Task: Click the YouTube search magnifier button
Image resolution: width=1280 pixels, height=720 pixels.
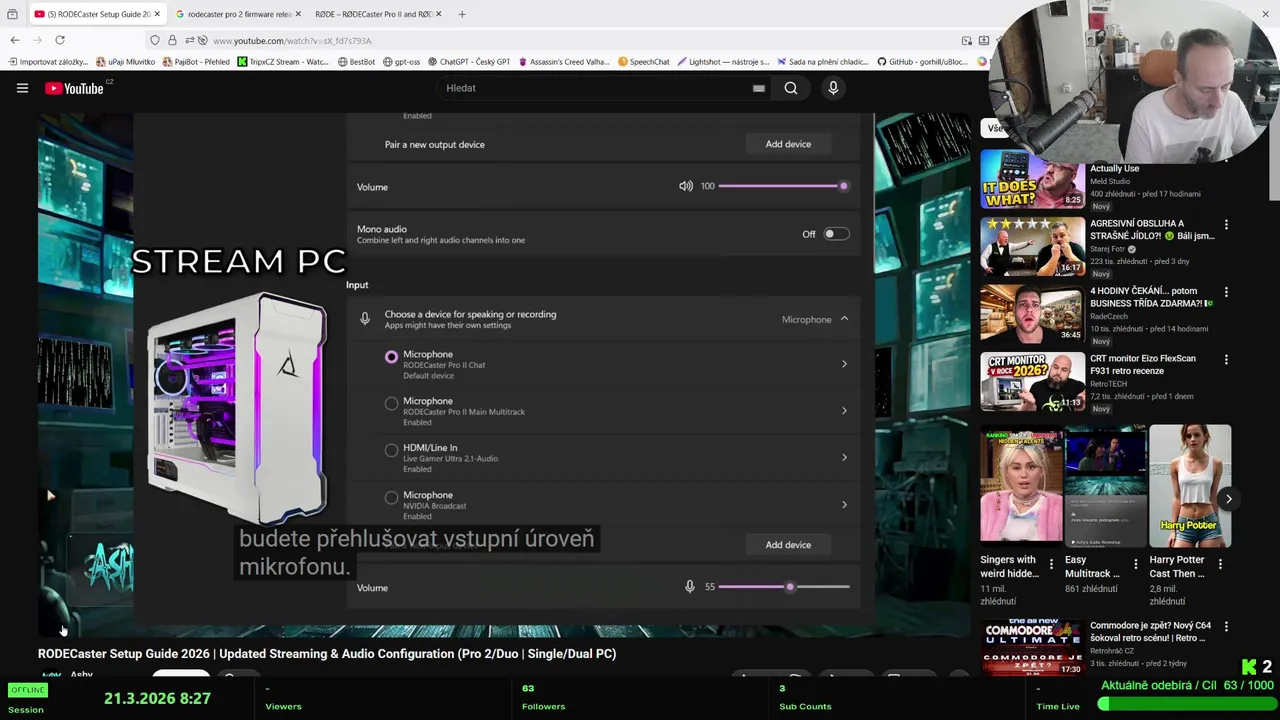Action: tap(791, 88)
